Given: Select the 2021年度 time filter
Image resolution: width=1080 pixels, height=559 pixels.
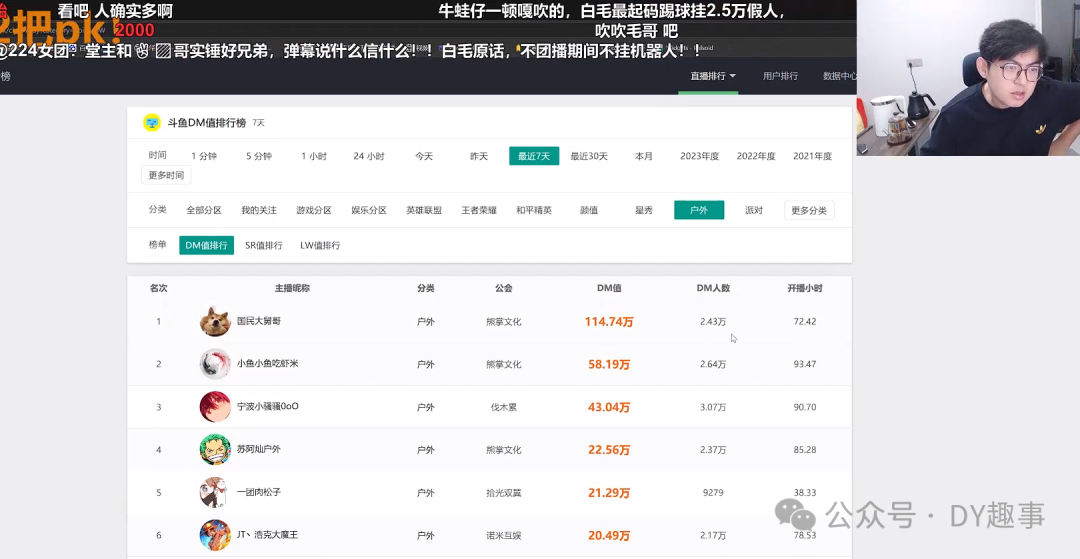Looking at the screenshot, I should click(x=813, y=156).
